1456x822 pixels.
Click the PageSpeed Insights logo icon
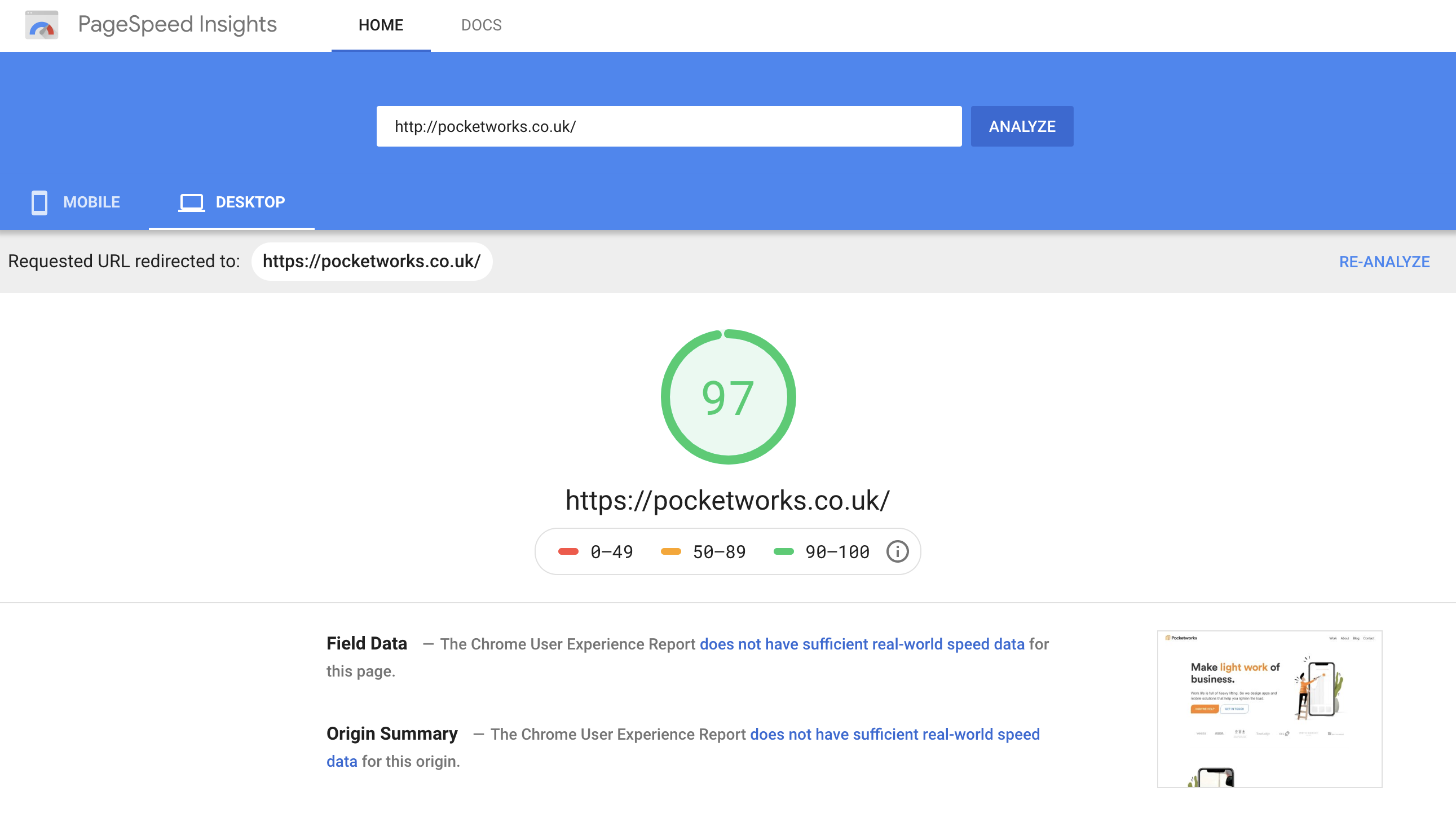tap(42, 25)
